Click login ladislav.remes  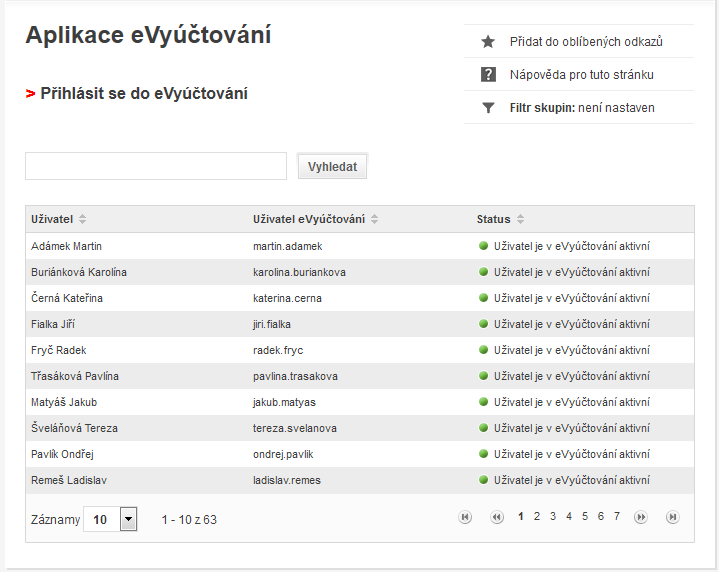coord(287,480)
